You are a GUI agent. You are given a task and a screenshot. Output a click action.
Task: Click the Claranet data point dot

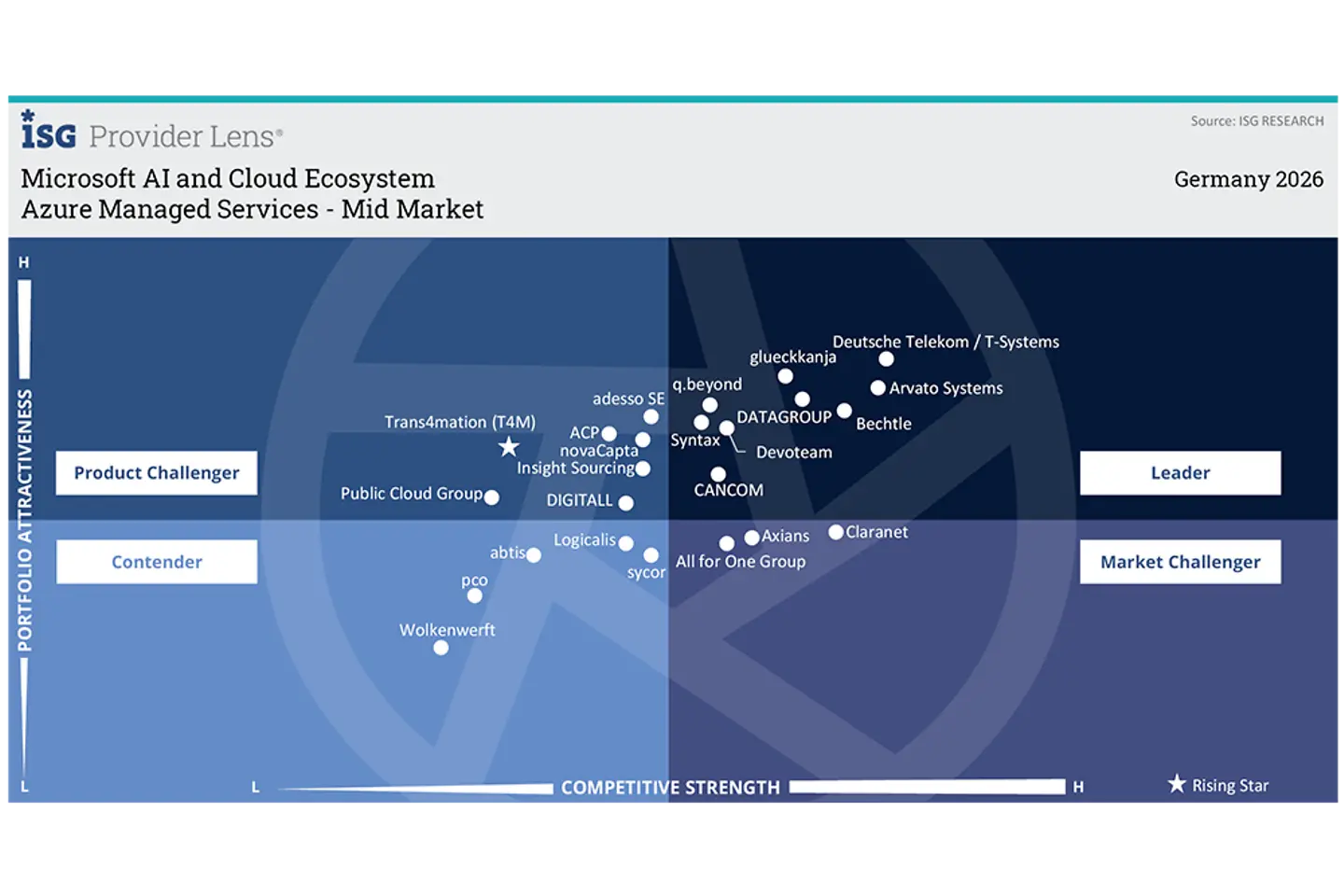(x=836, y=532)
